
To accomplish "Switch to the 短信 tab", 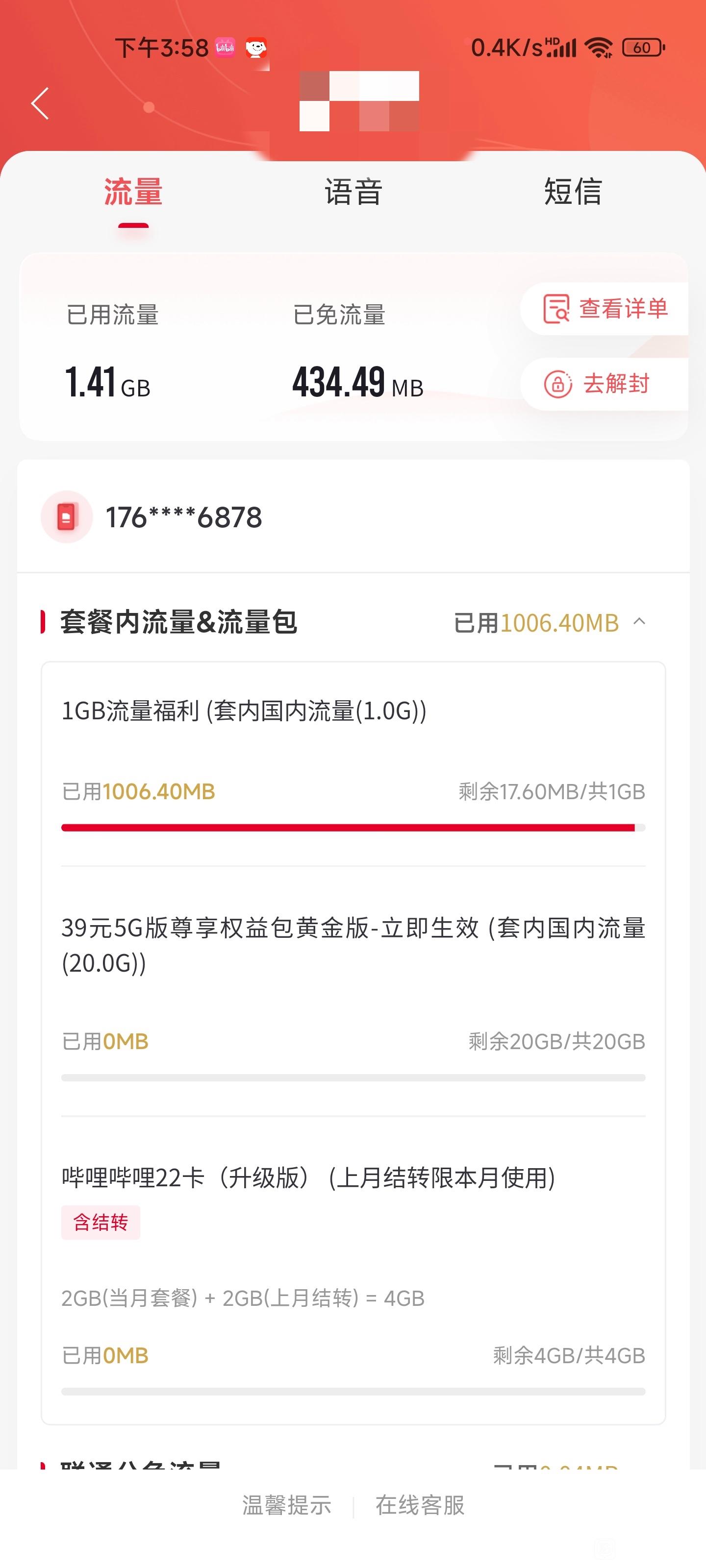I will [x=573, y=192].
